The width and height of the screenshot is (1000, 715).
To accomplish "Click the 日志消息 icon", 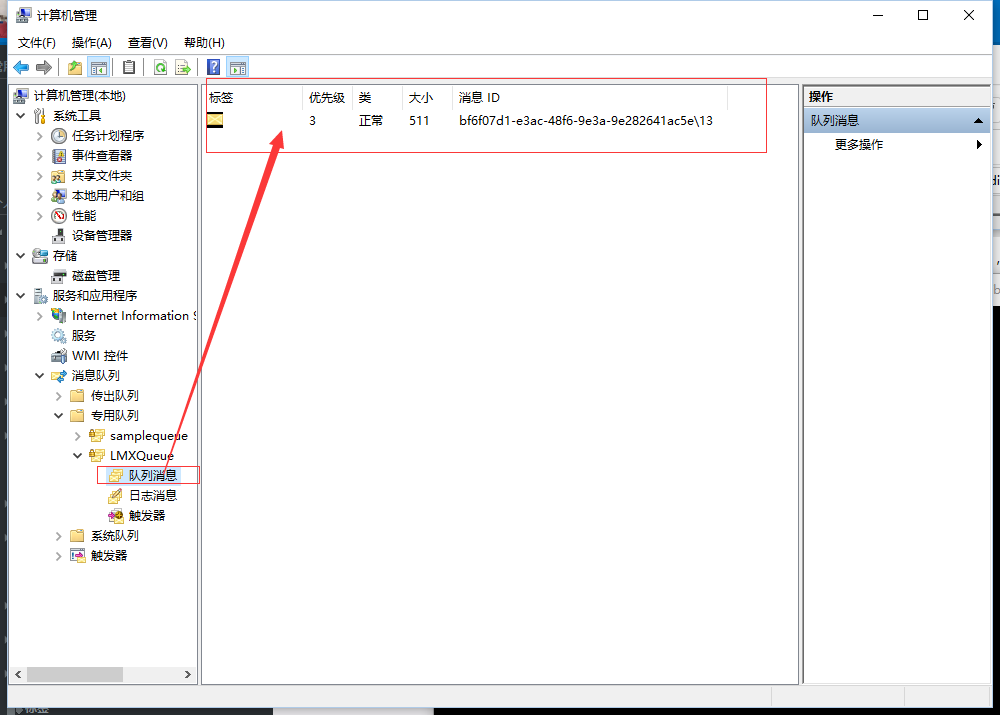I will tap(115, 496).
